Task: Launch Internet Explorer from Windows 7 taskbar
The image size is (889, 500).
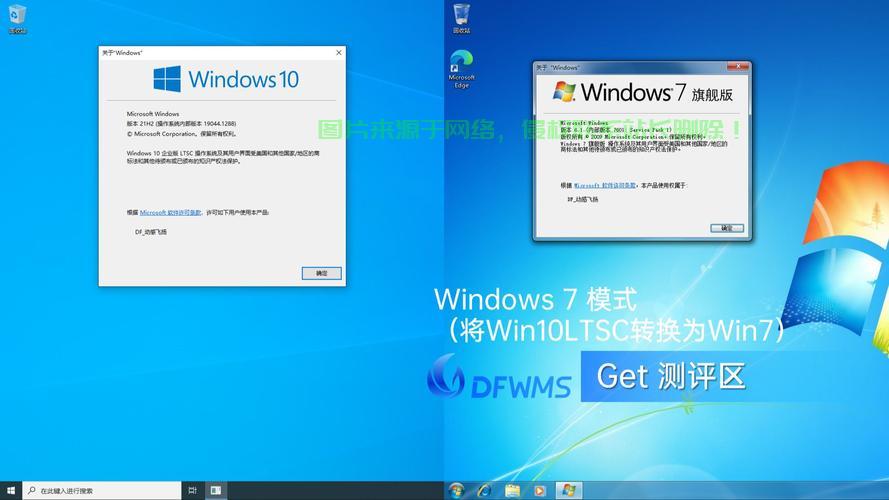Action: point(485,490)
